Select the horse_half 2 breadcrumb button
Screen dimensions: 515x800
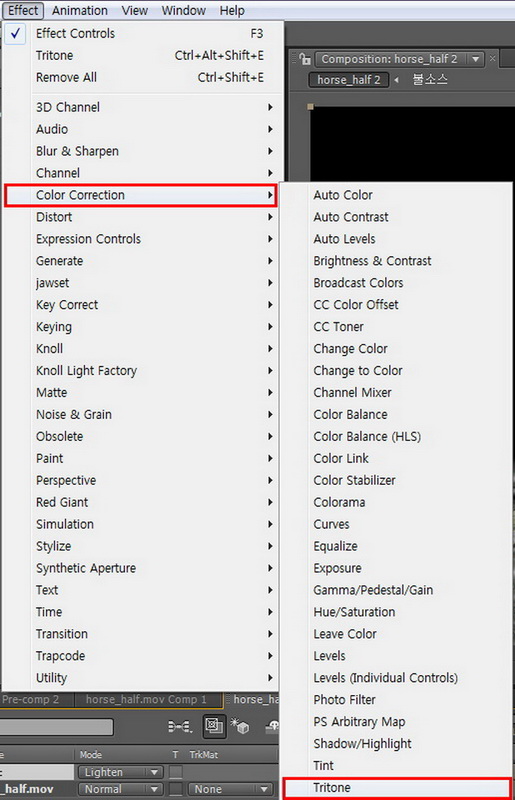point(349,80)
